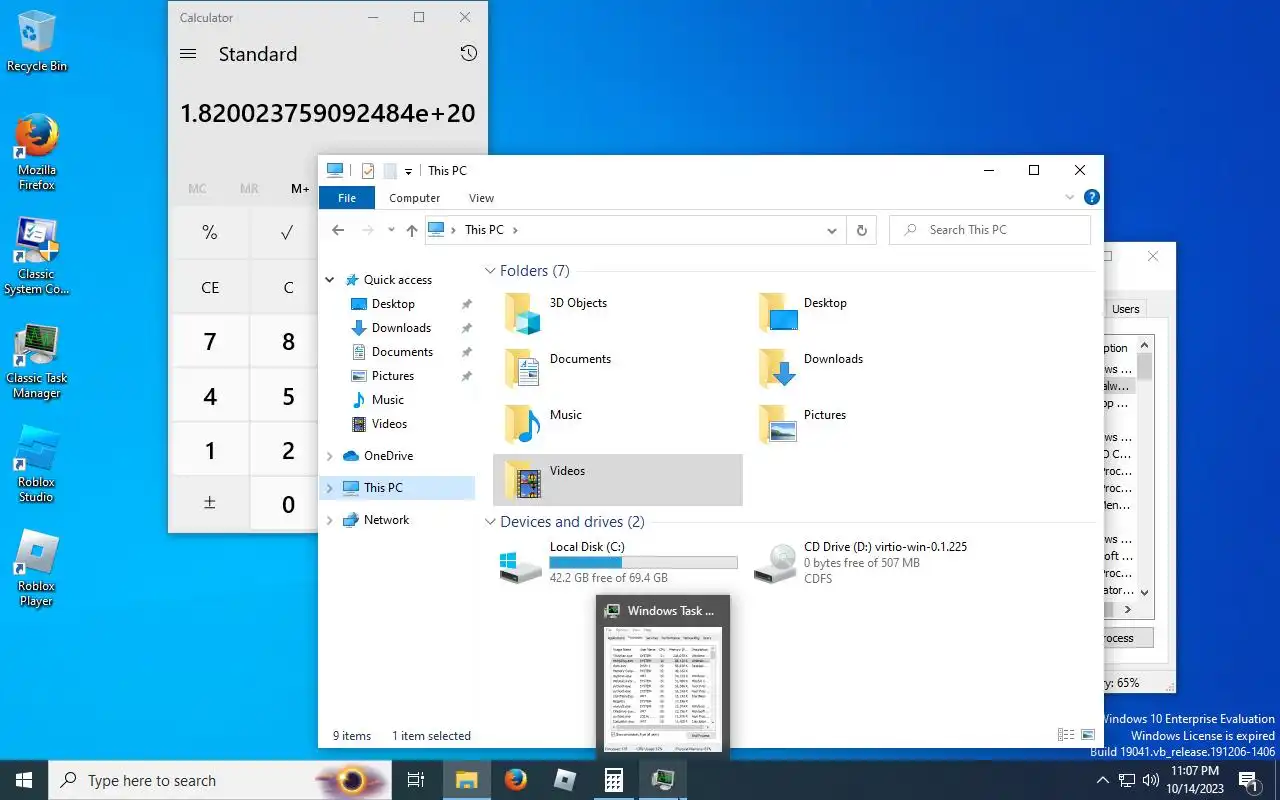The width and height of the screenshot is (1280, 800).
Task: Open Classic System Config desktop shortcut
Action: (x=37, y=256)
